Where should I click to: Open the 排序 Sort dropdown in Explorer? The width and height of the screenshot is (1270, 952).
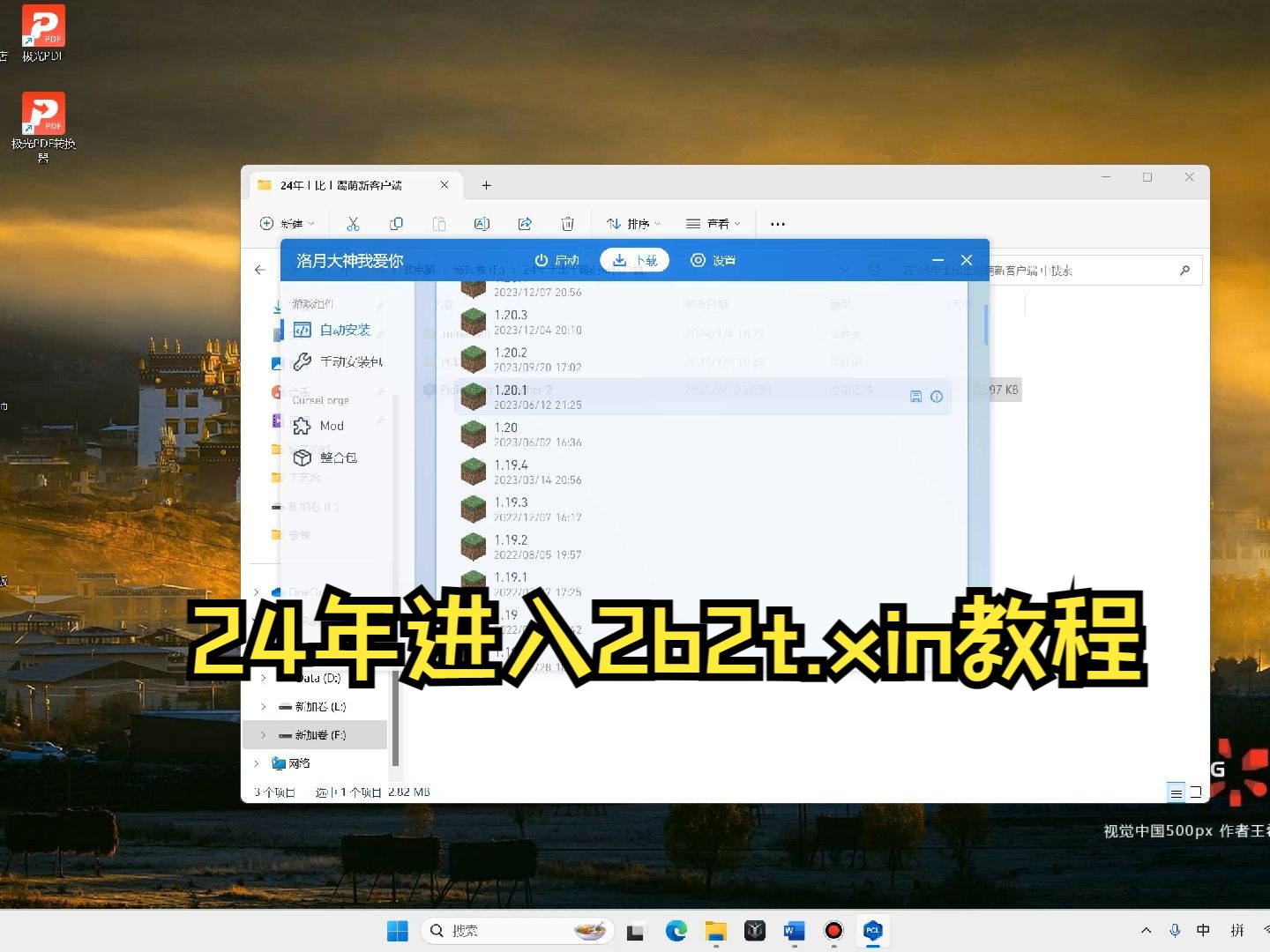[633, 224]
